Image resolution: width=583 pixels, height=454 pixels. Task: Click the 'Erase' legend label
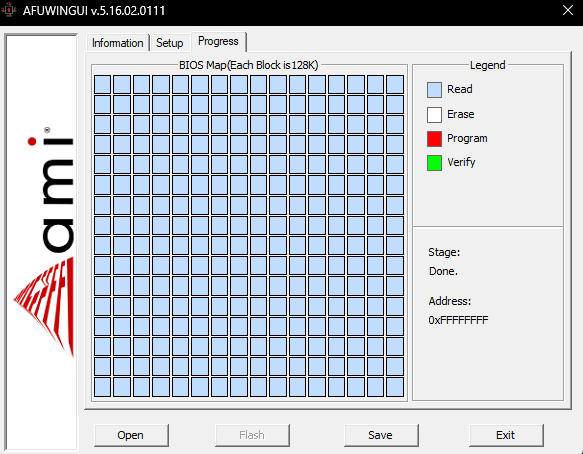pos(460,114)
